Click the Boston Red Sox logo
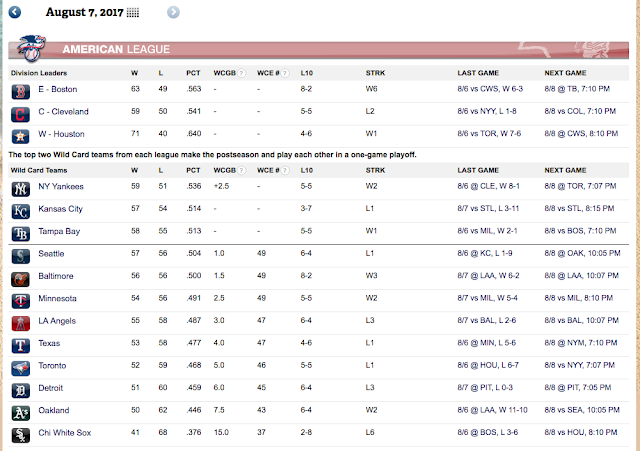 pos(20,92)
